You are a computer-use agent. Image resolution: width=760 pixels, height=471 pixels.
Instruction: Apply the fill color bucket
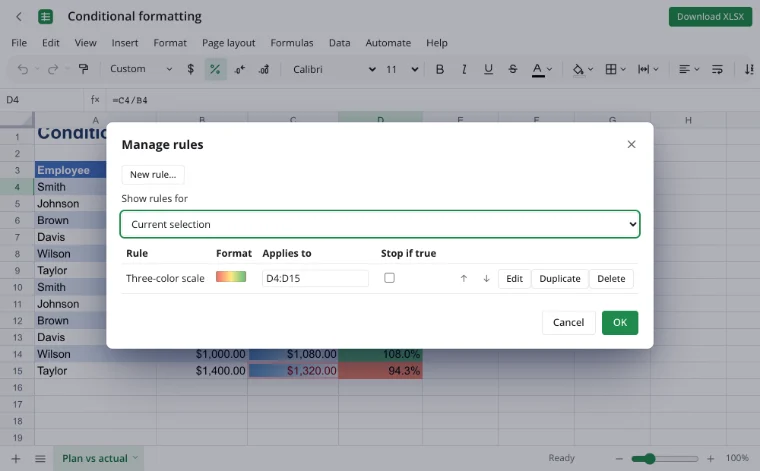tap(578, 70)
